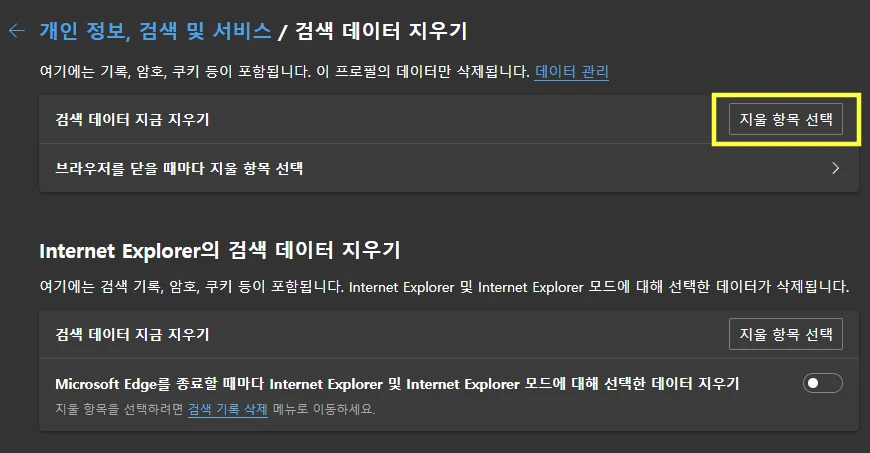870x453 pixels.
Task: Go back using the left arrow icon
Action: click(x=17, y=31)
